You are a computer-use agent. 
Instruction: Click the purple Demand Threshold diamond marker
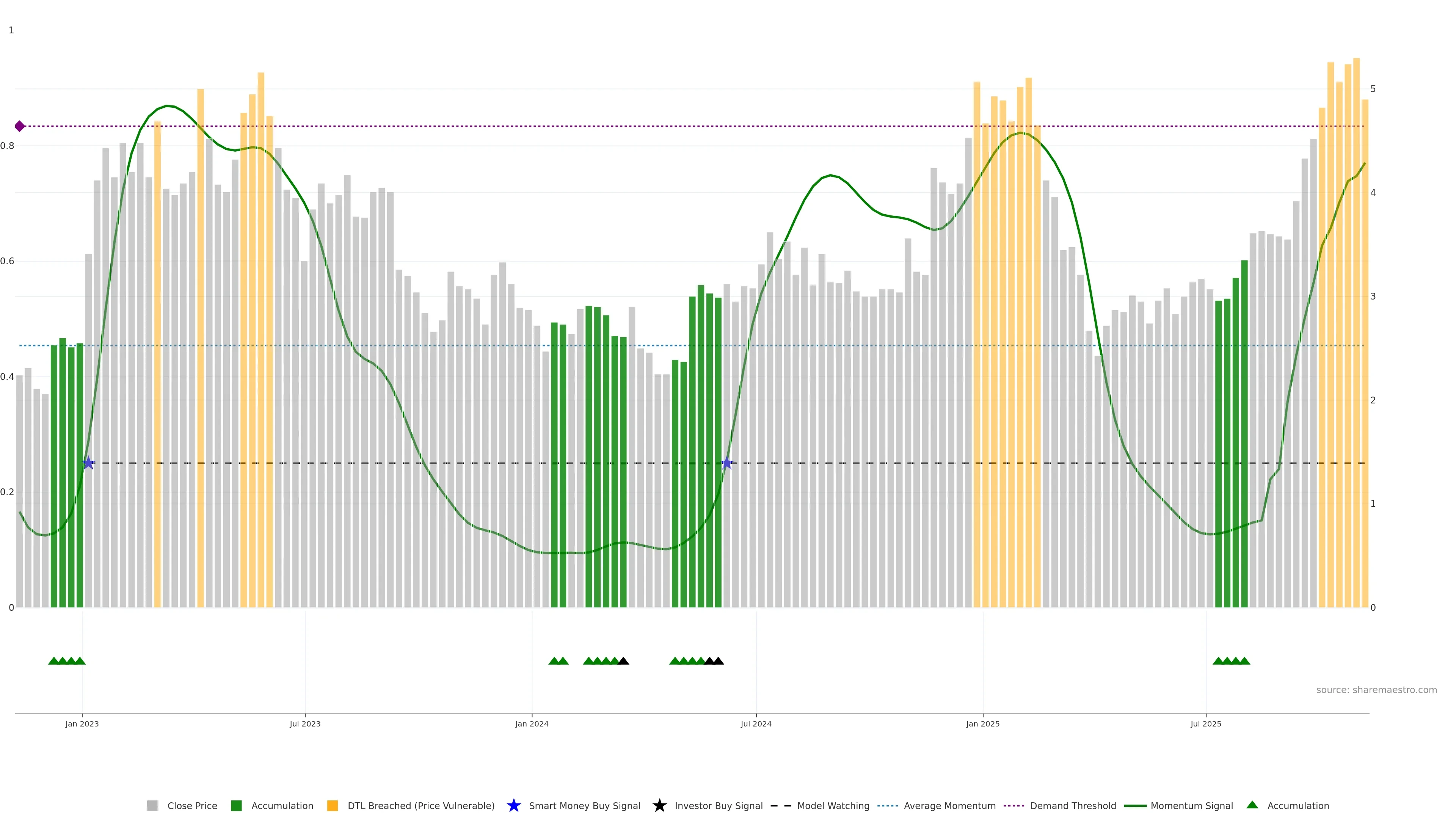point(20,126)
